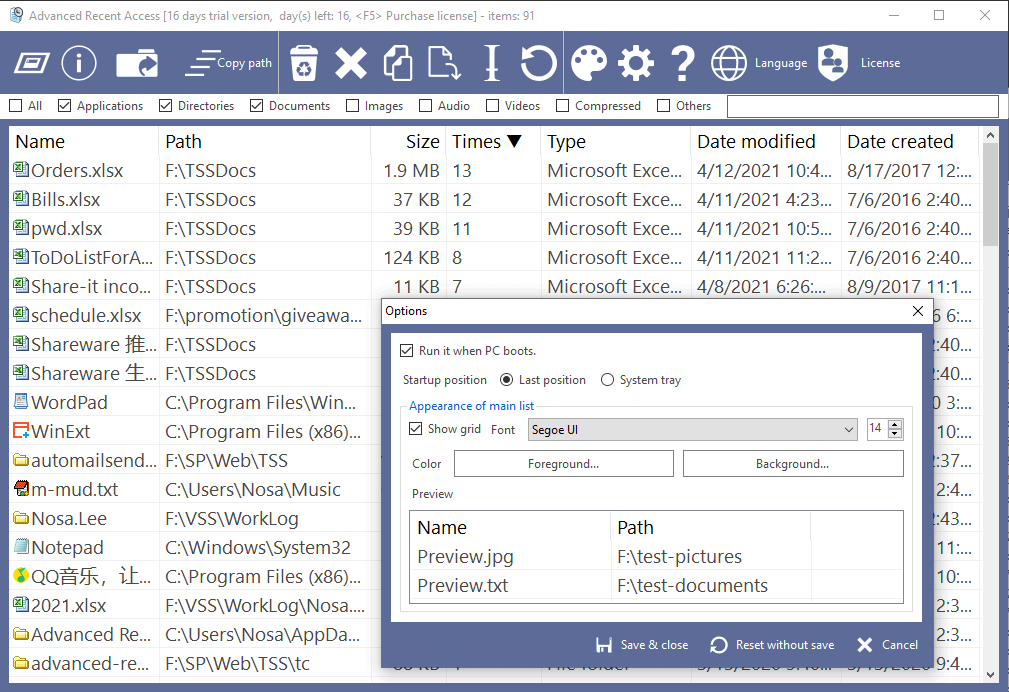Click Reset without save in Options dialog
Viewport: 1009px width, 692px height.
click(771, 645)
